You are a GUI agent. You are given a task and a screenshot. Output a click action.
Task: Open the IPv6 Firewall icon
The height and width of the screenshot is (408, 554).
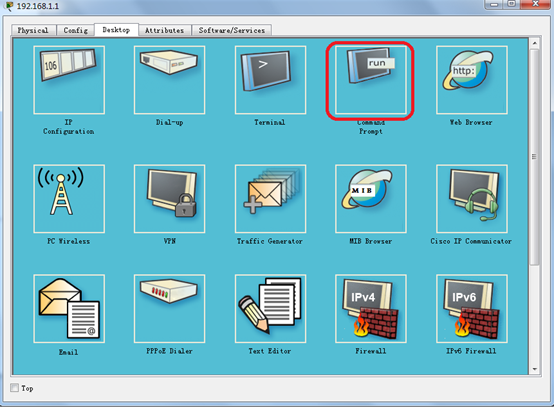[472, 308]
